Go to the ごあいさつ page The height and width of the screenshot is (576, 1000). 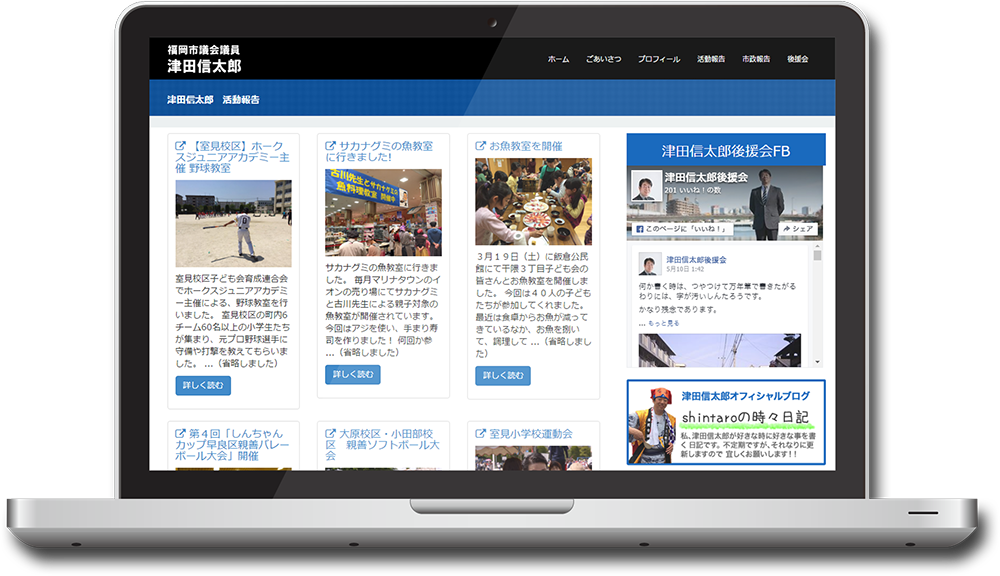604,59
